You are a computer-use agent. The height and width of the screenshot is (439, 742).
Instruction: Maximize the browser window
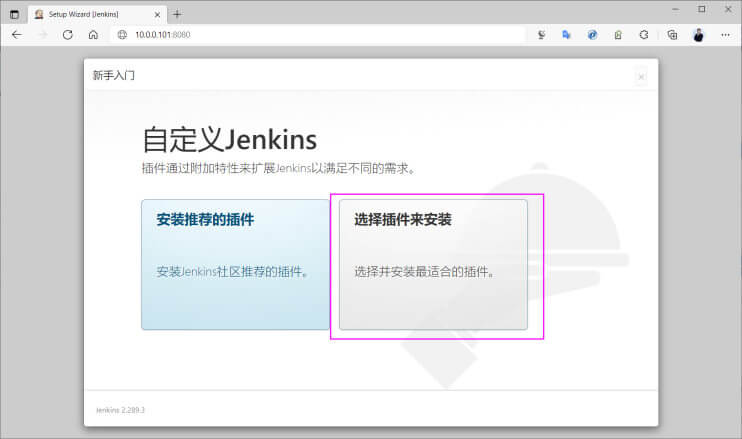click(x=702, y=9)
